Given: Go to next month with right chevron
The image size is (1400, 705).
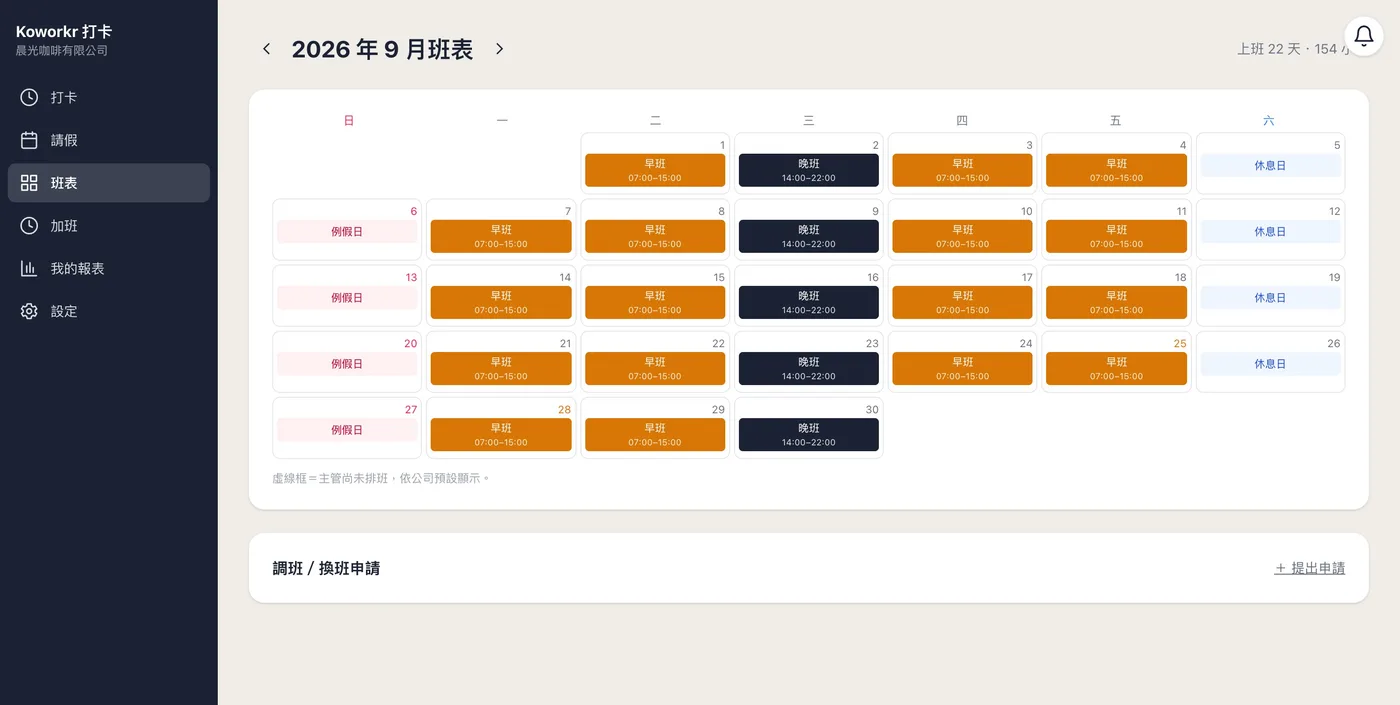Looking at the screenshot, I should point(499,49).
